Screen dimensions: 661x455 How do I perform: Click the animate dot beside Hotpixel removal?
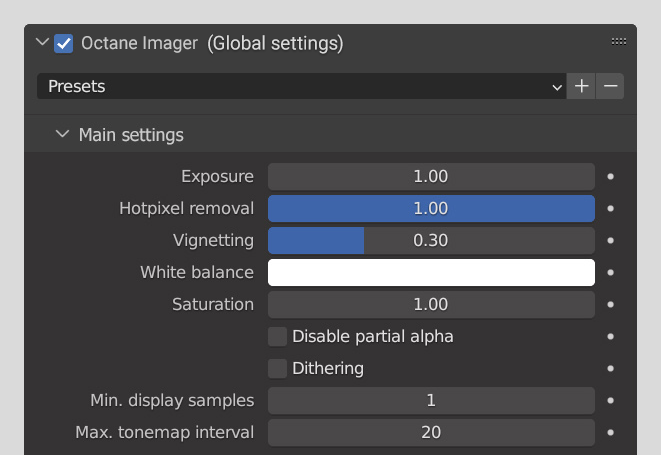(x=610, y=209)
